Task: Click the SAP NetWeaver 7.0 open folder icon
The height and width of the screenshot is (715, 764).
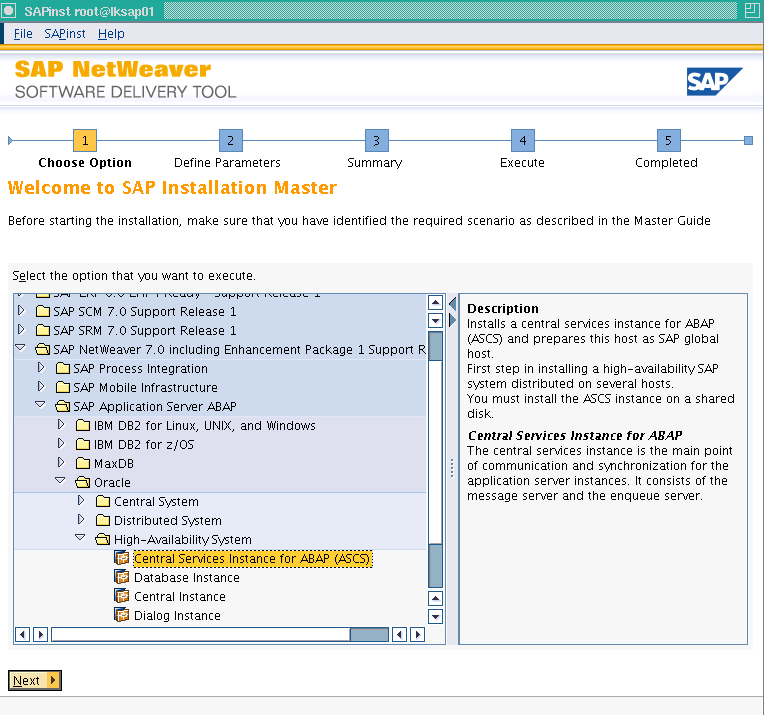Action: click(x=43, y=349)
